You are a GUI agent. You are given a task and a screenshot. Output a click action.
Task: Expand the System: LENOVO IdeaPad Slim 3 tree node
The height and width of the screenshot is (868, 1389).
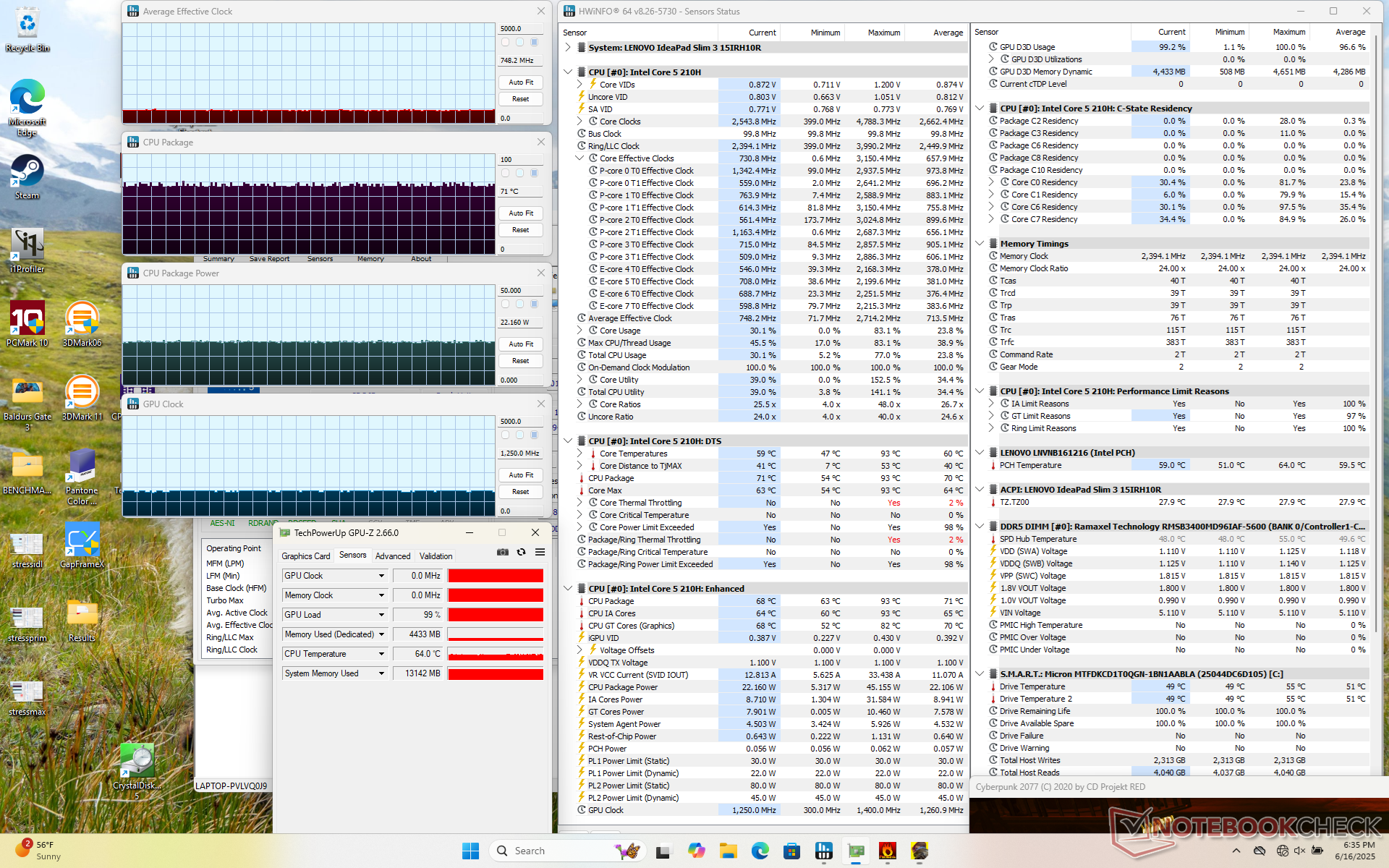point(569,48)
